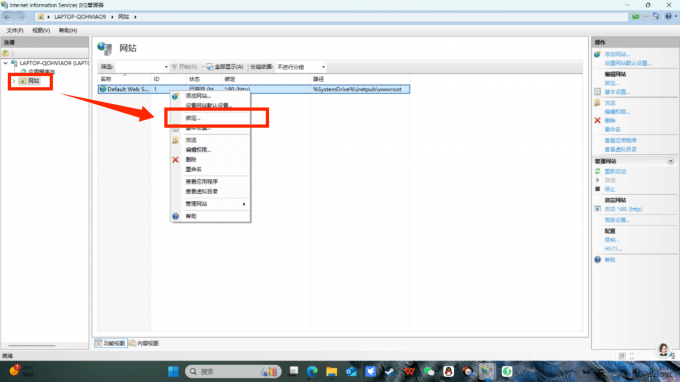This screenshot has width=680, height=382.
Task: Click 基本设置... in the actions pane
Action: (x=617, y=92)
